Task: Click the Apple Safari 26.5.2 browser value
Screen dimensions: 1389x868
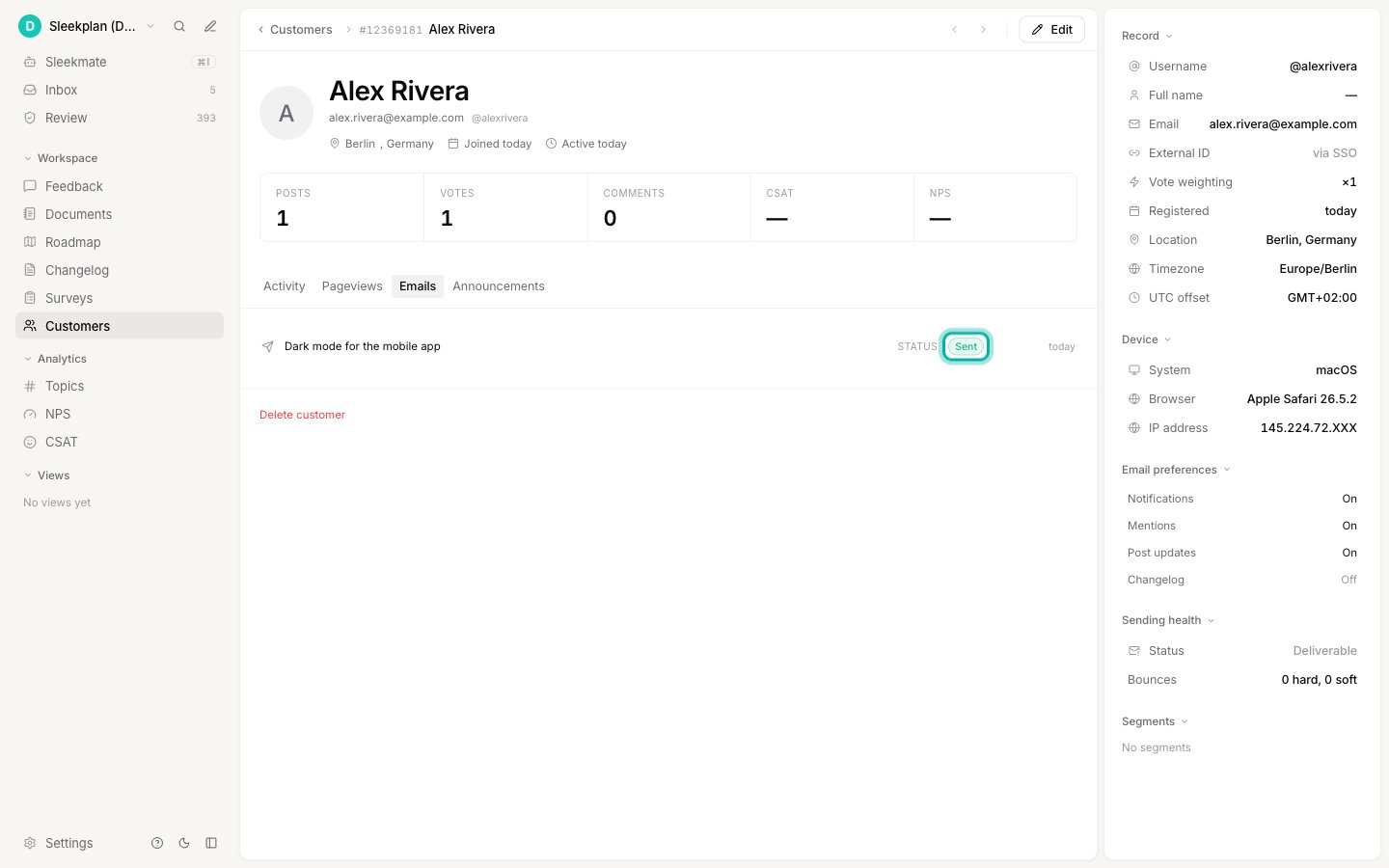Action: [1301, 399]
